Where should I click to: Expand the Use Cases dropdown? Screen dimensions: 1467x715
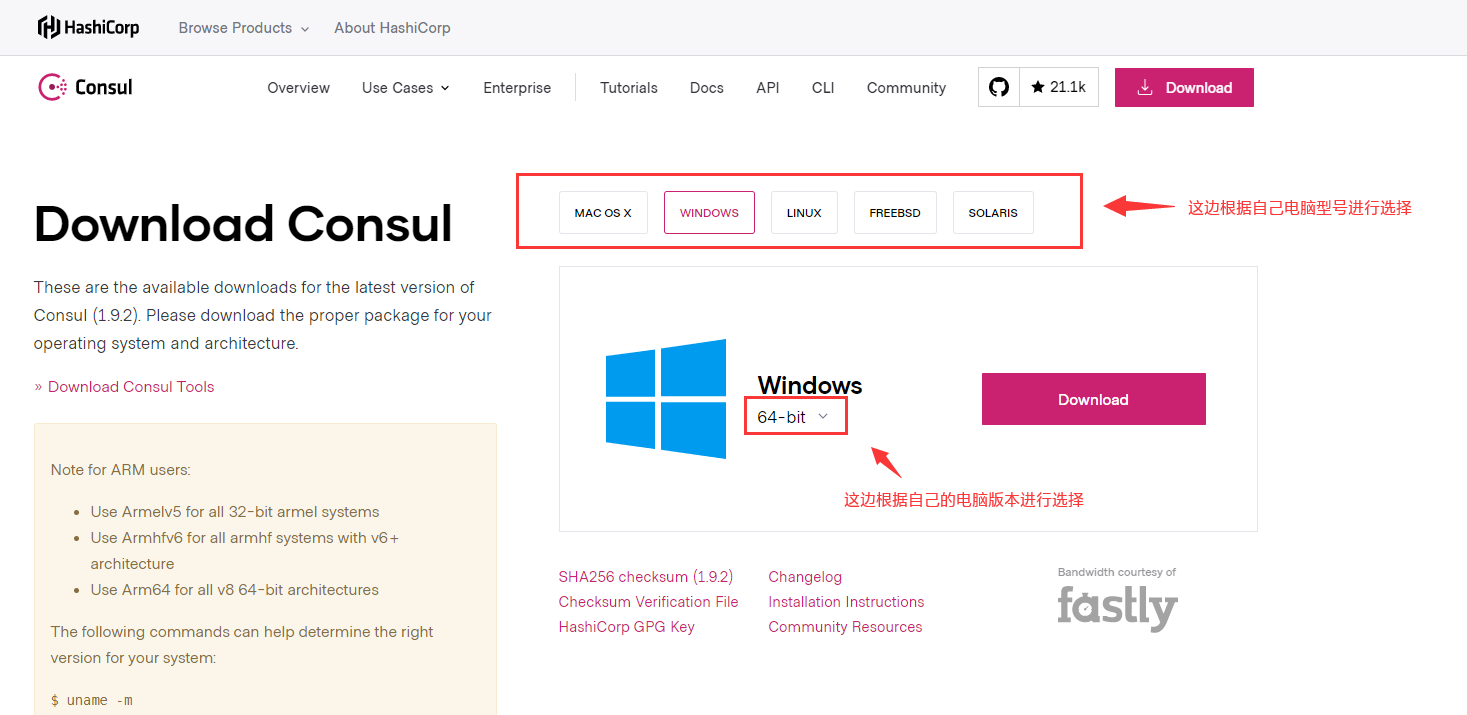tap(406, 88)
